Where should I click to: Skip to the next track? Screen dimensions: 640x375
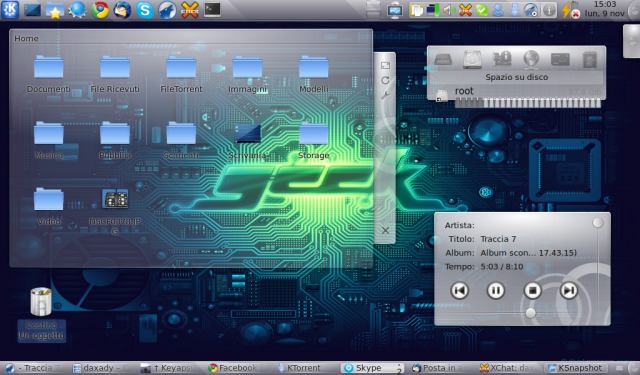coord(569,291)
